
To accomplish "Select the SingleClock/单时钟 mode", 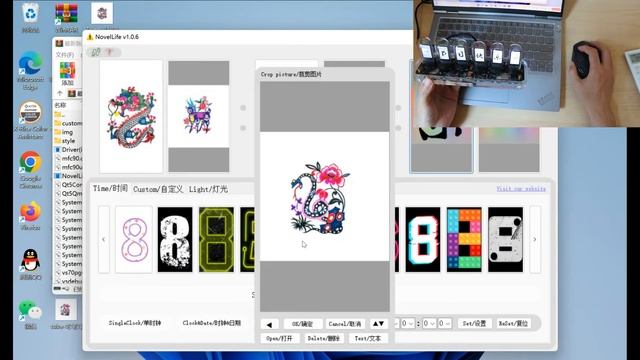I will pyautogui.click(x=135, y=323).
